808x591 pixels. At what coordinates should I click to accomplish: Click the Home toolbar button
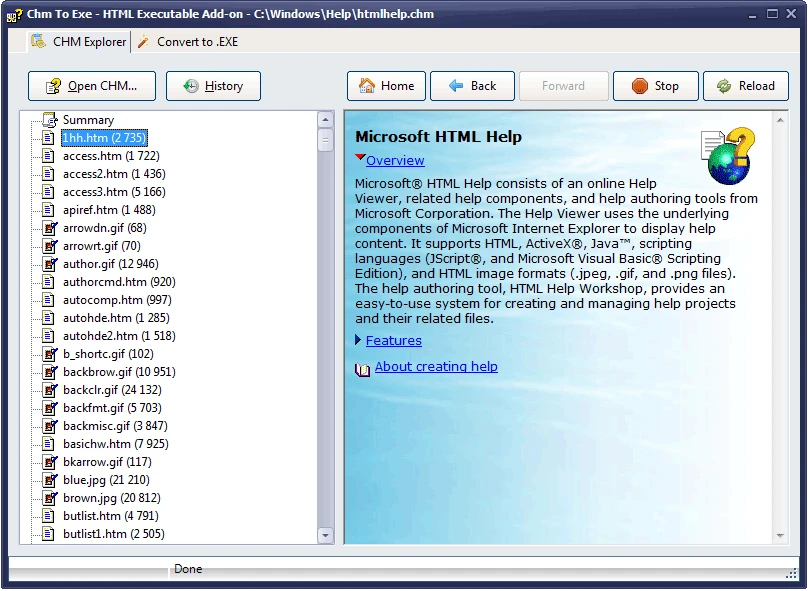[386, 86]
